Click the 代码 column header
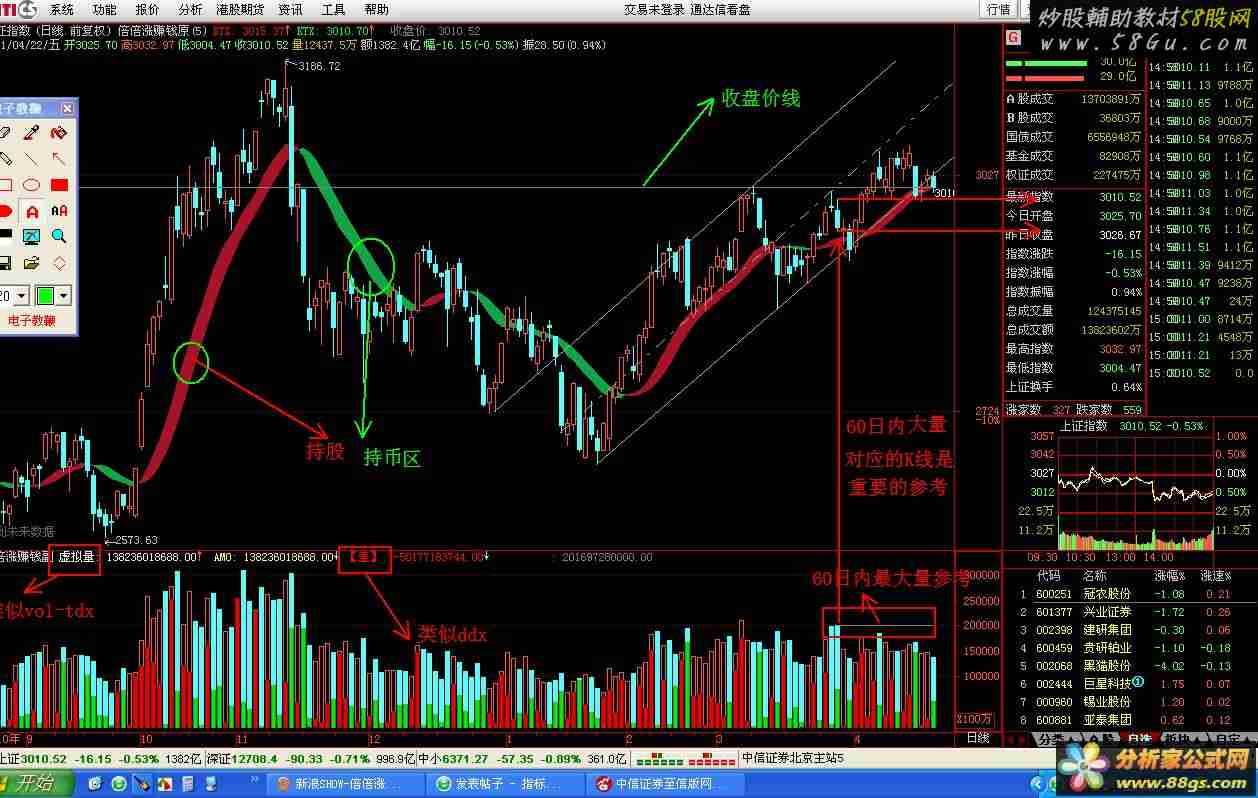This screenshot has height=798, width=1258. coord(1048,576)
